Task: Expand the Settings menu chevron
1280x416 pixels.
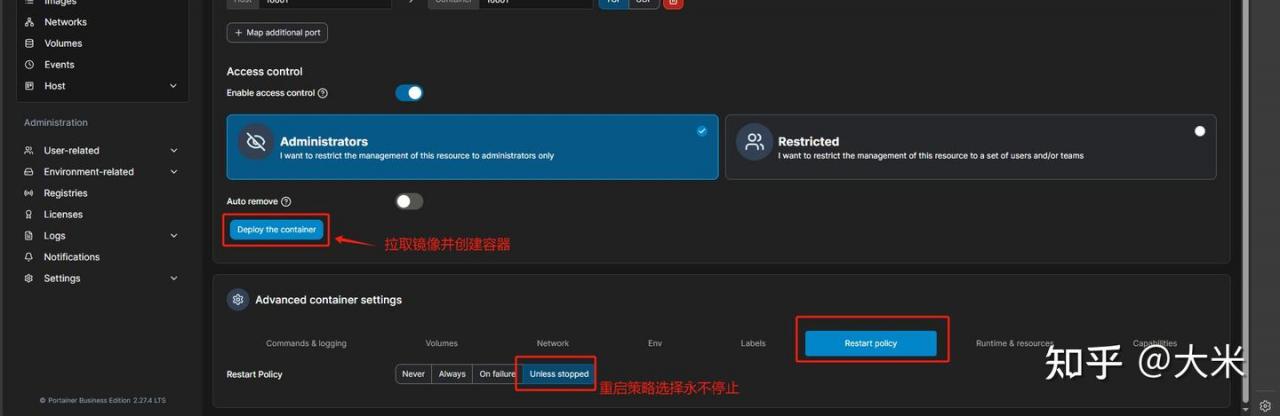Action: (x=173, y=278)
